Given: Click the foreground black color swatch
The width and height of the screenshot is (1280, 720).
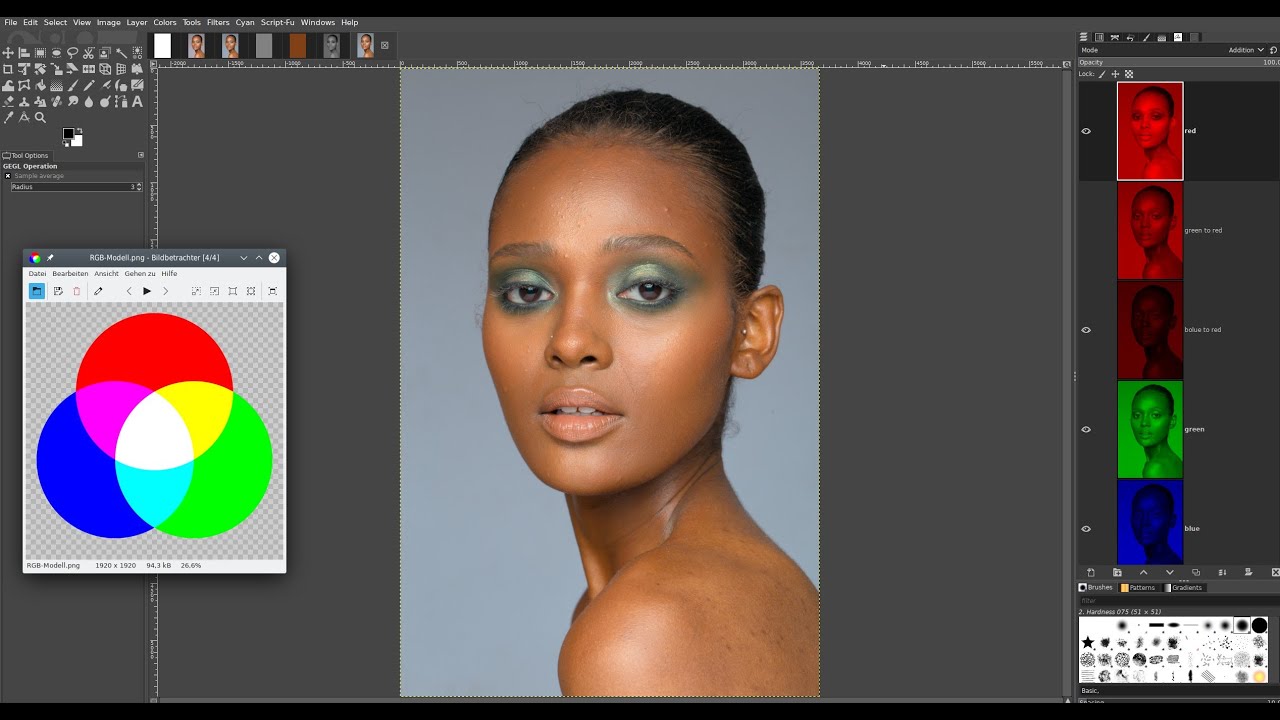Looking at the screenshot, I should point(68,133).
